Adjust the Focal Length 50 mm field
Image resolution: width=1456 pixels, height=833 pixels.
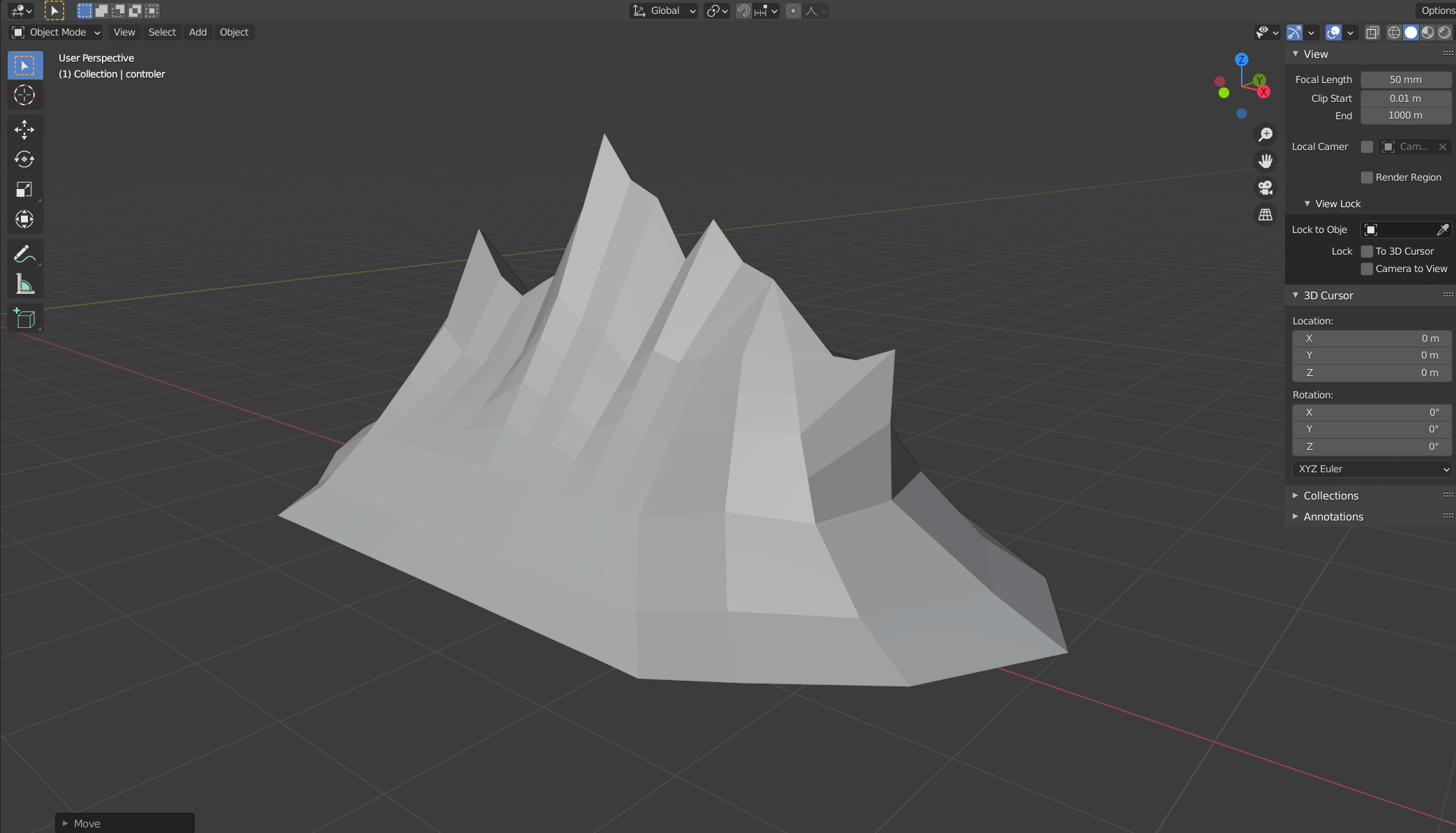point(1405,80)
